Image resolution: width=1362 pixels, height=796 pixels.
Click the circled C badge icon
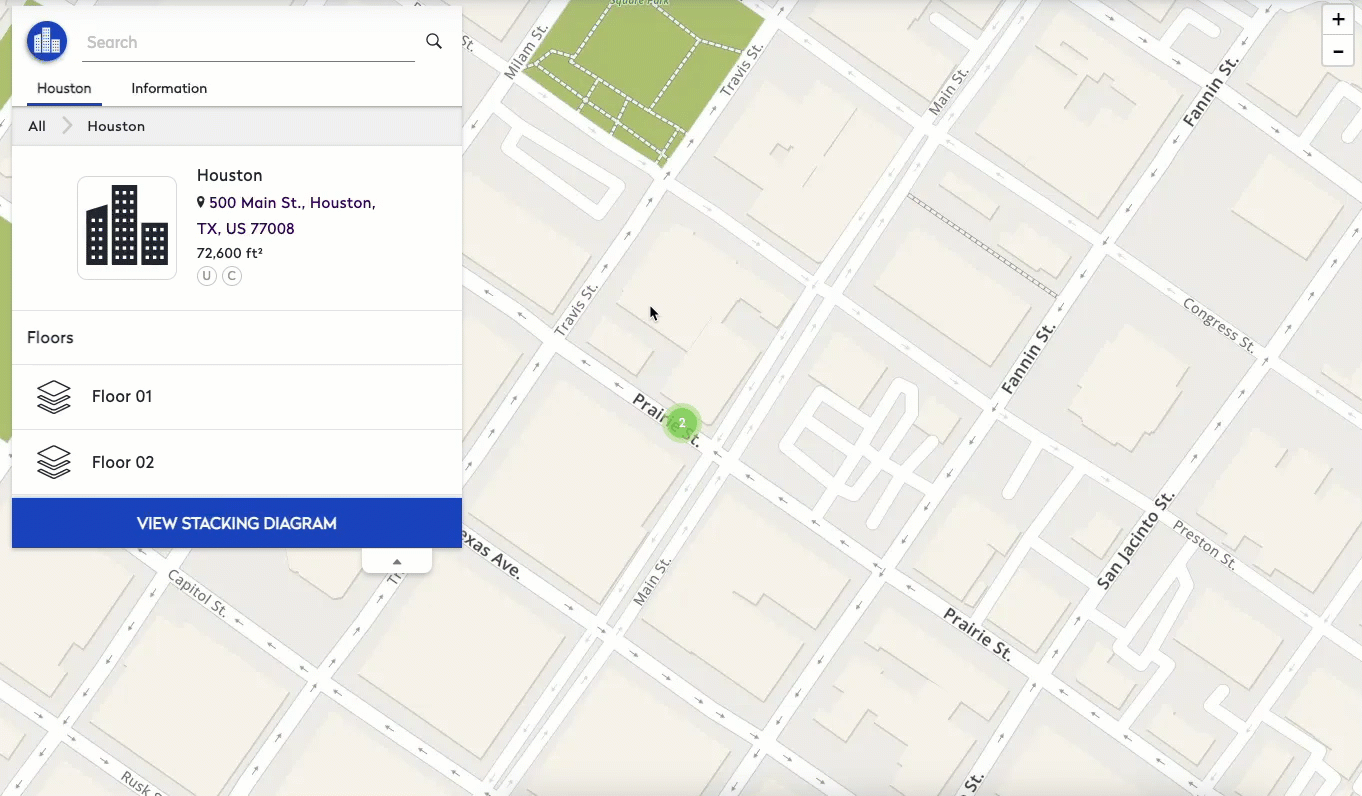coord(232,276)
